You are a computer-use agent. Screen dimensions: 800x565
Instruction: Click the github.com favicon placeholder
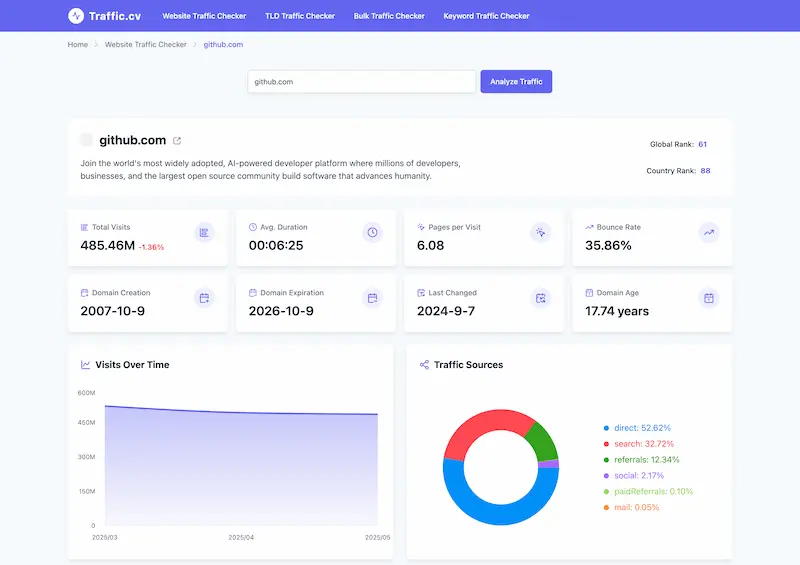(x=86, y=140)
